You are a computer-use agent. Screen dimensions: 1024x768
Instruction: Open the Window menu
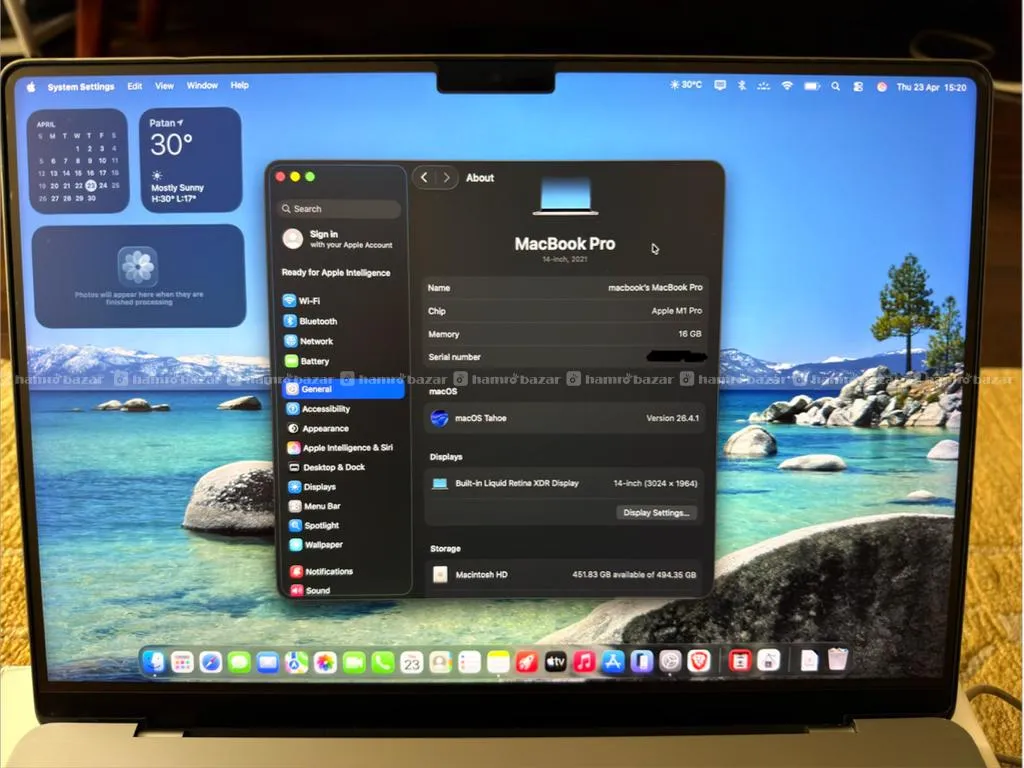tap(202, 86)
